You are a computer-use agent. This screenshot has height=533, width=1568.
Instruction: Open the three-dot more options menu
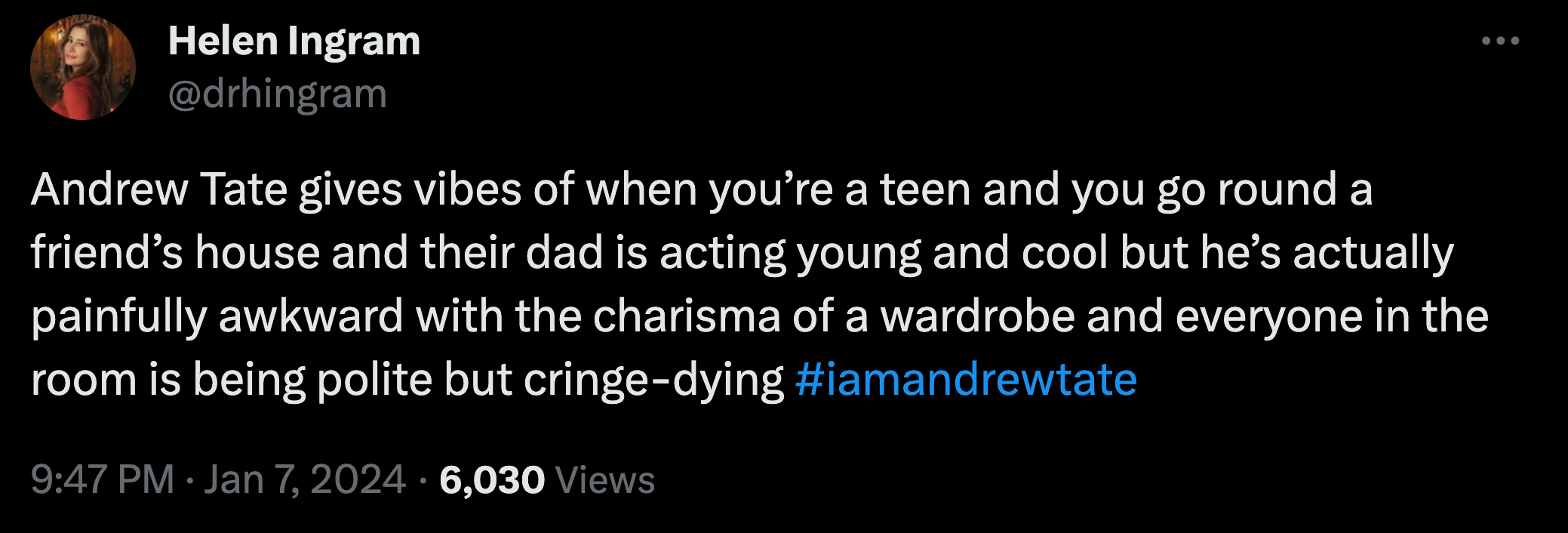coord(1500,41)
